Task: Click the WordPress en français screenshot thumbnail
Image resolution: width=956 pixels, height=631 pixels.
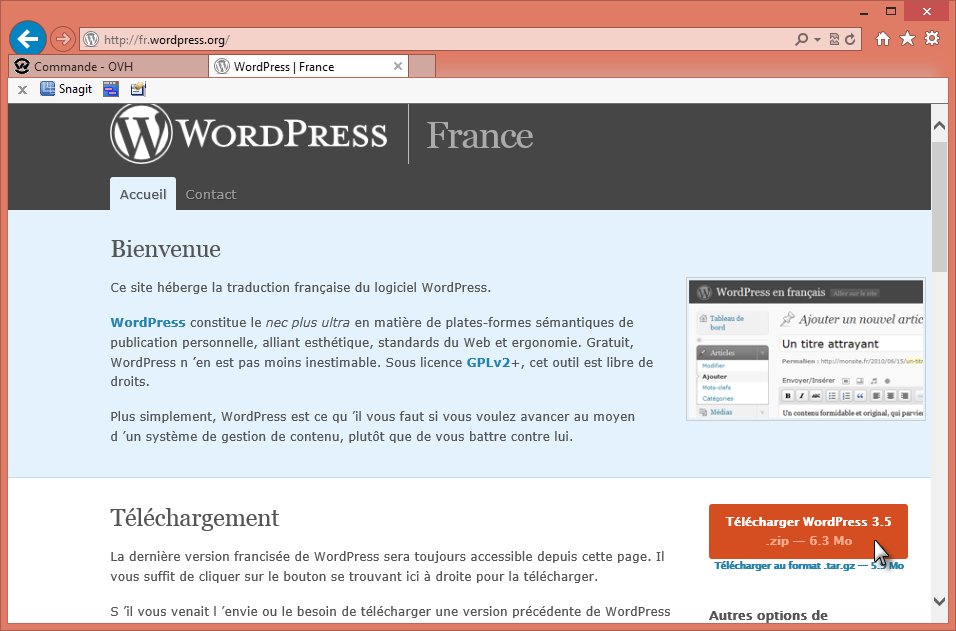Action: [x=805, y=349]
